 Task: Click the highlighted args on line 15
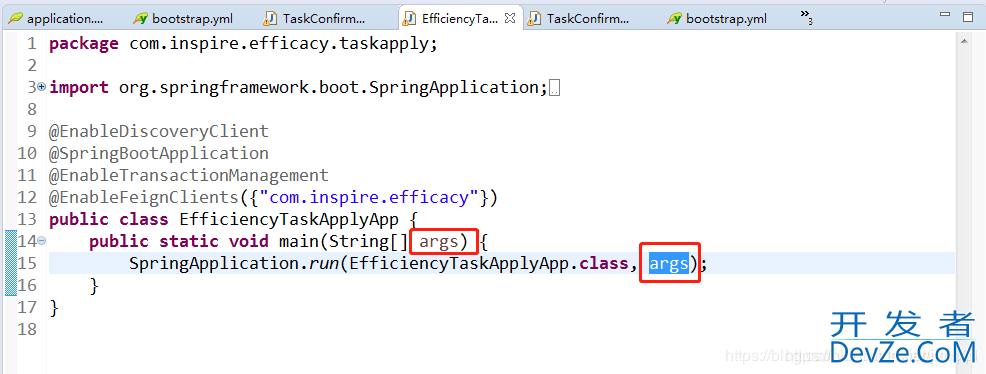click(x=669, y=263)
